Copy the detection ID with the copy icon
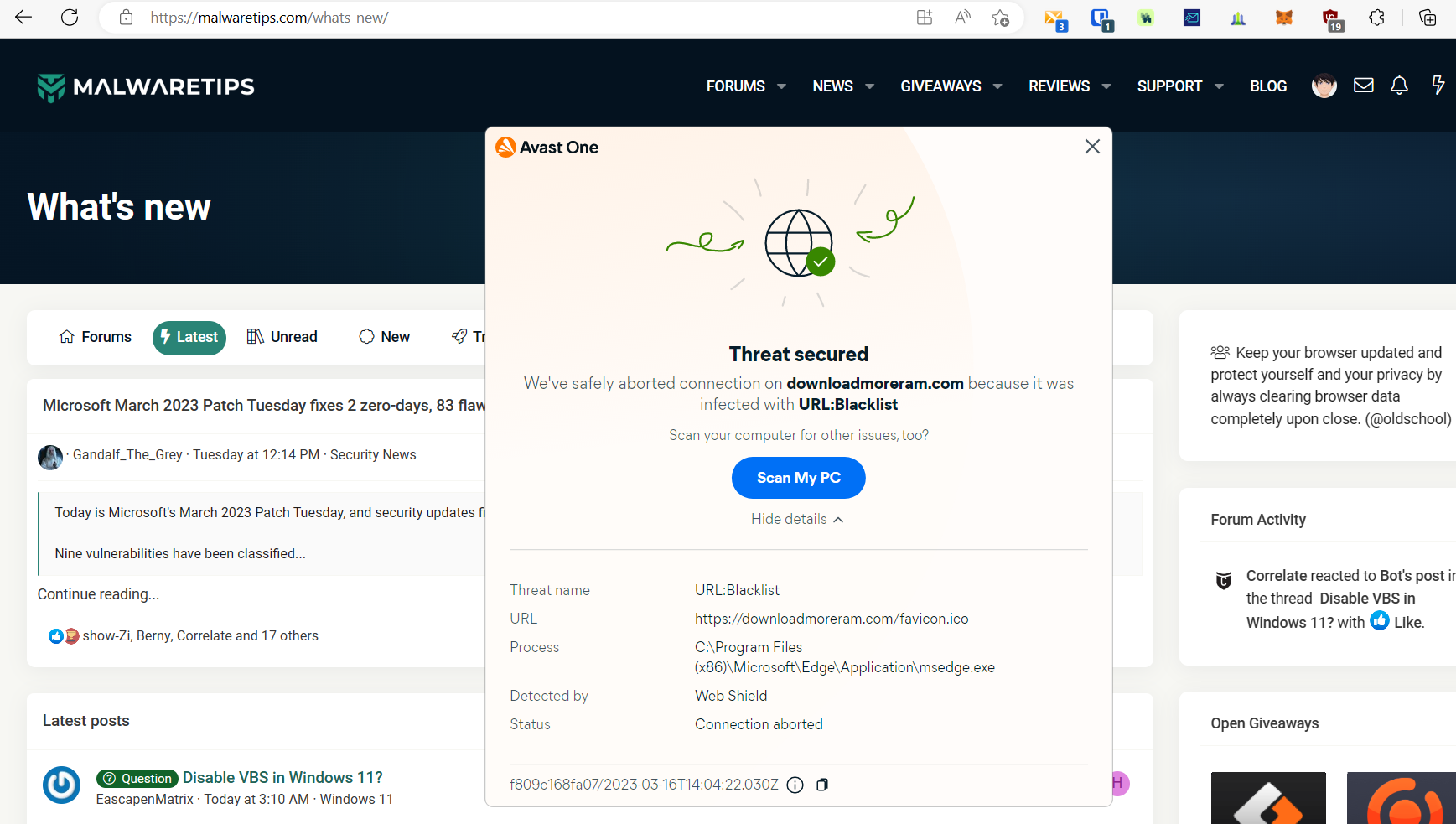The image size is (1456, 824). point(822,785)
